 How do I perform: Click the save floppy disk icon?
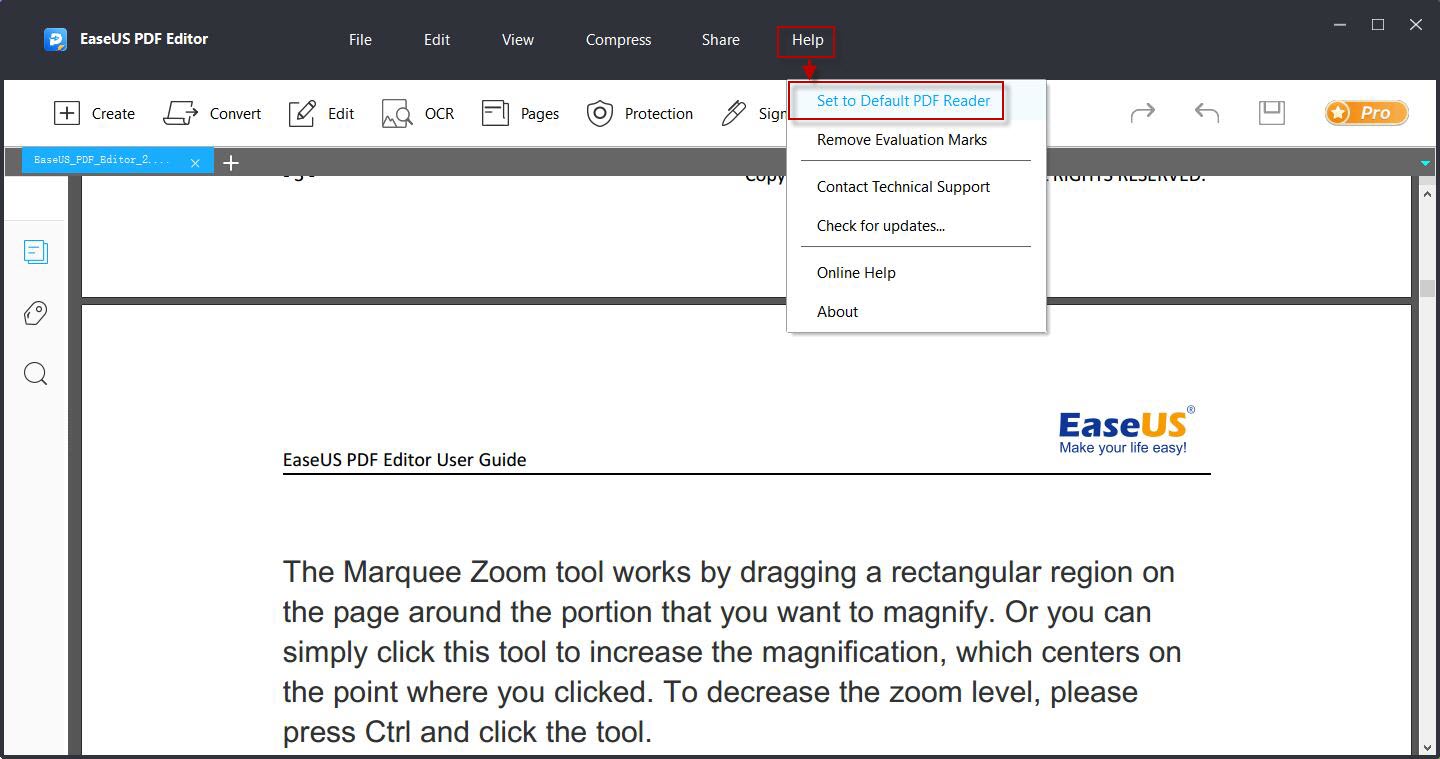pyautogui.click(x=1271, y=112)
